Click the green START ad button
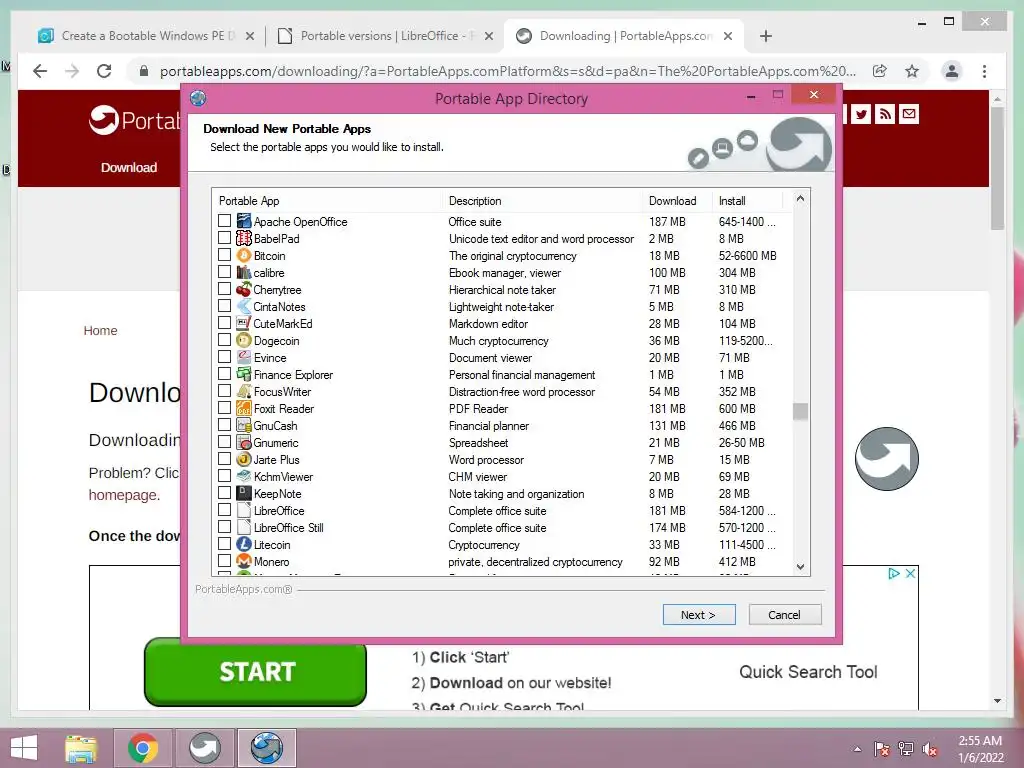Screen dimensions: 1024x768 tap(255, 672)
